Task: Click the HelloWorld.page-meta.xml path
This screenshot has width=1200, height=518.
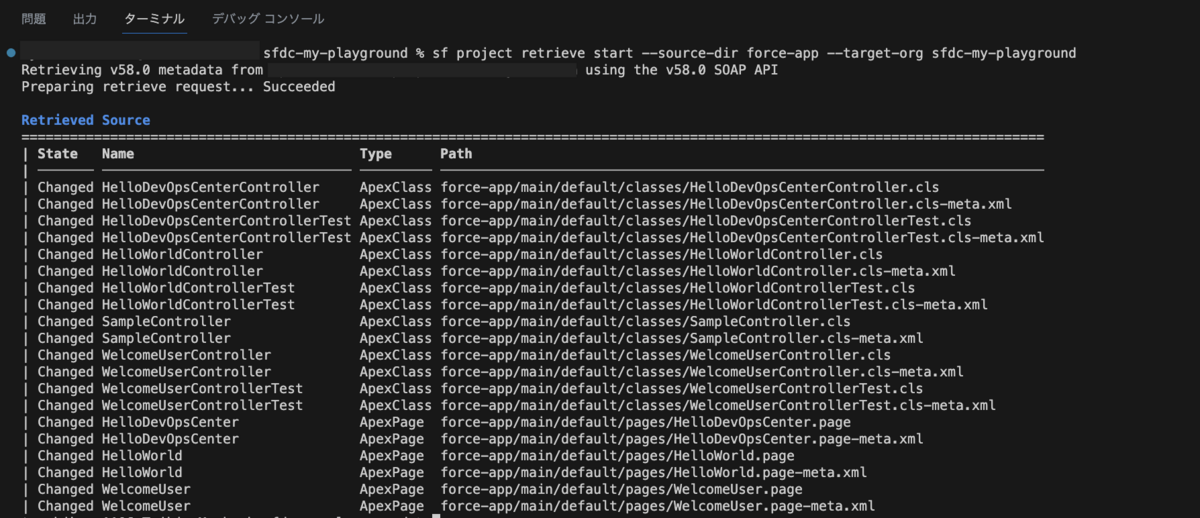Action: click(x=654, y=472)
